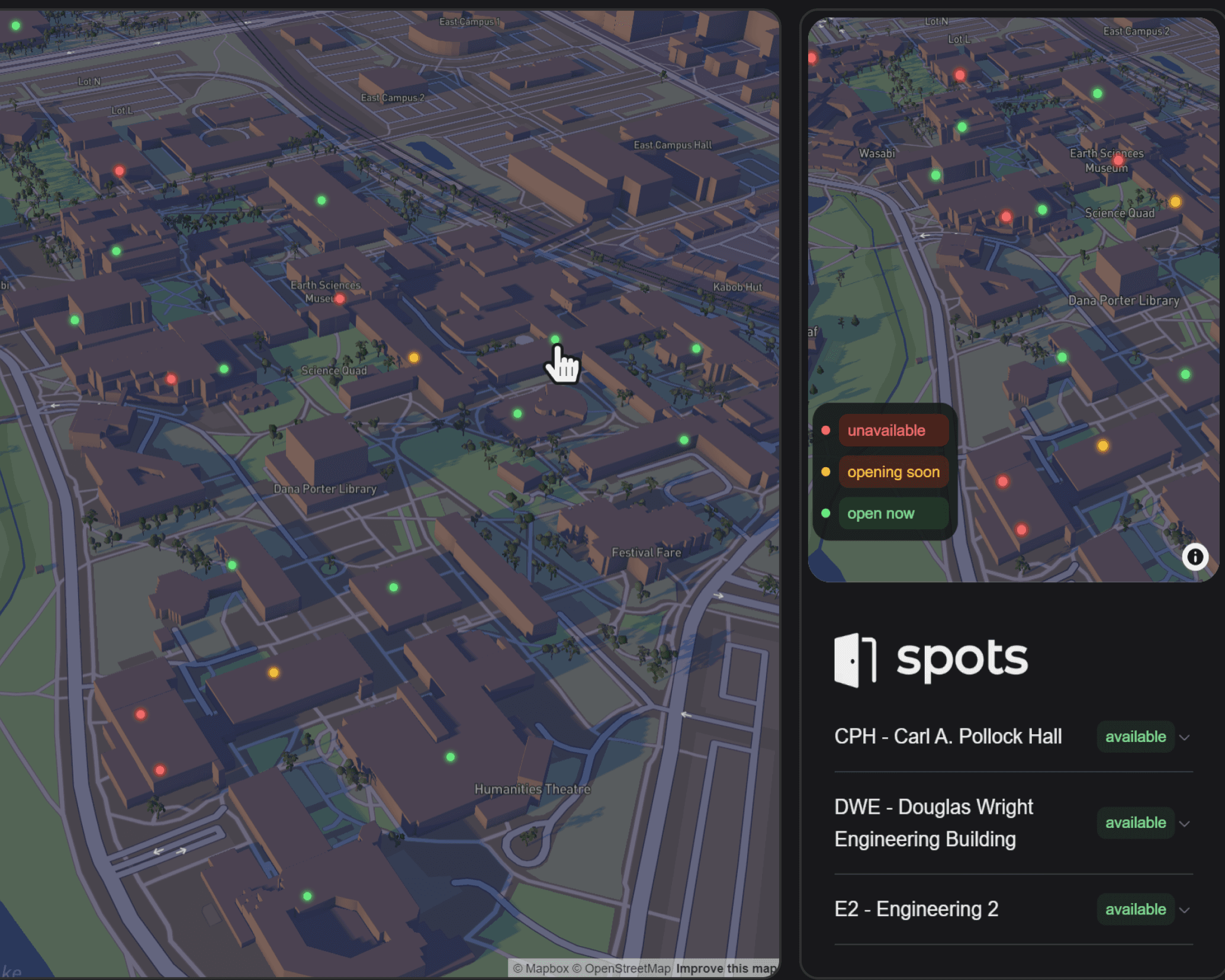
Task: Click the yellow marker southwest of Dana Porter Library
Action: (273, 671)
